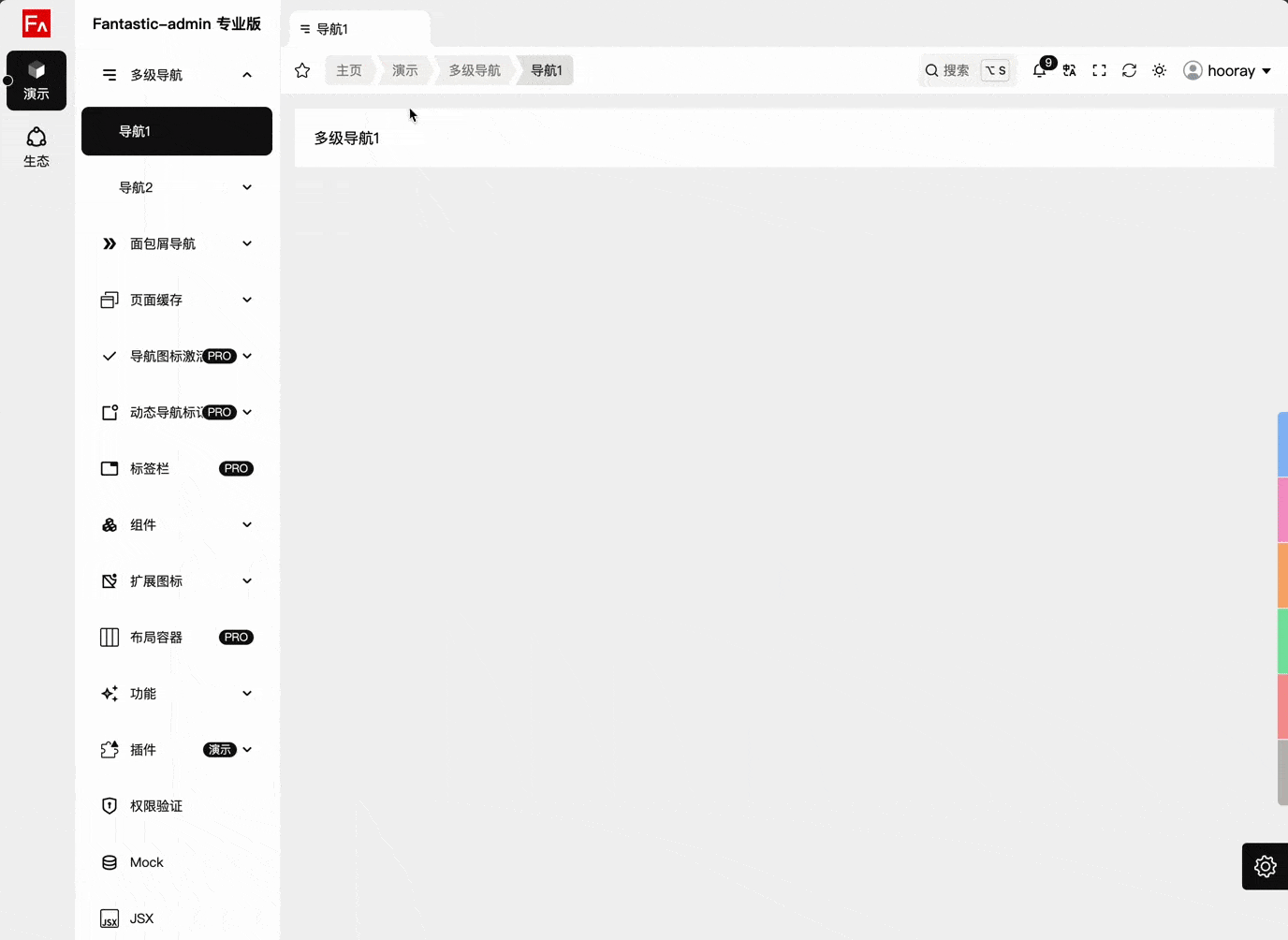Expand the 面包屑导航 chevron
The height and width of the screenshot is (940, 1288).
coord(247,243)
